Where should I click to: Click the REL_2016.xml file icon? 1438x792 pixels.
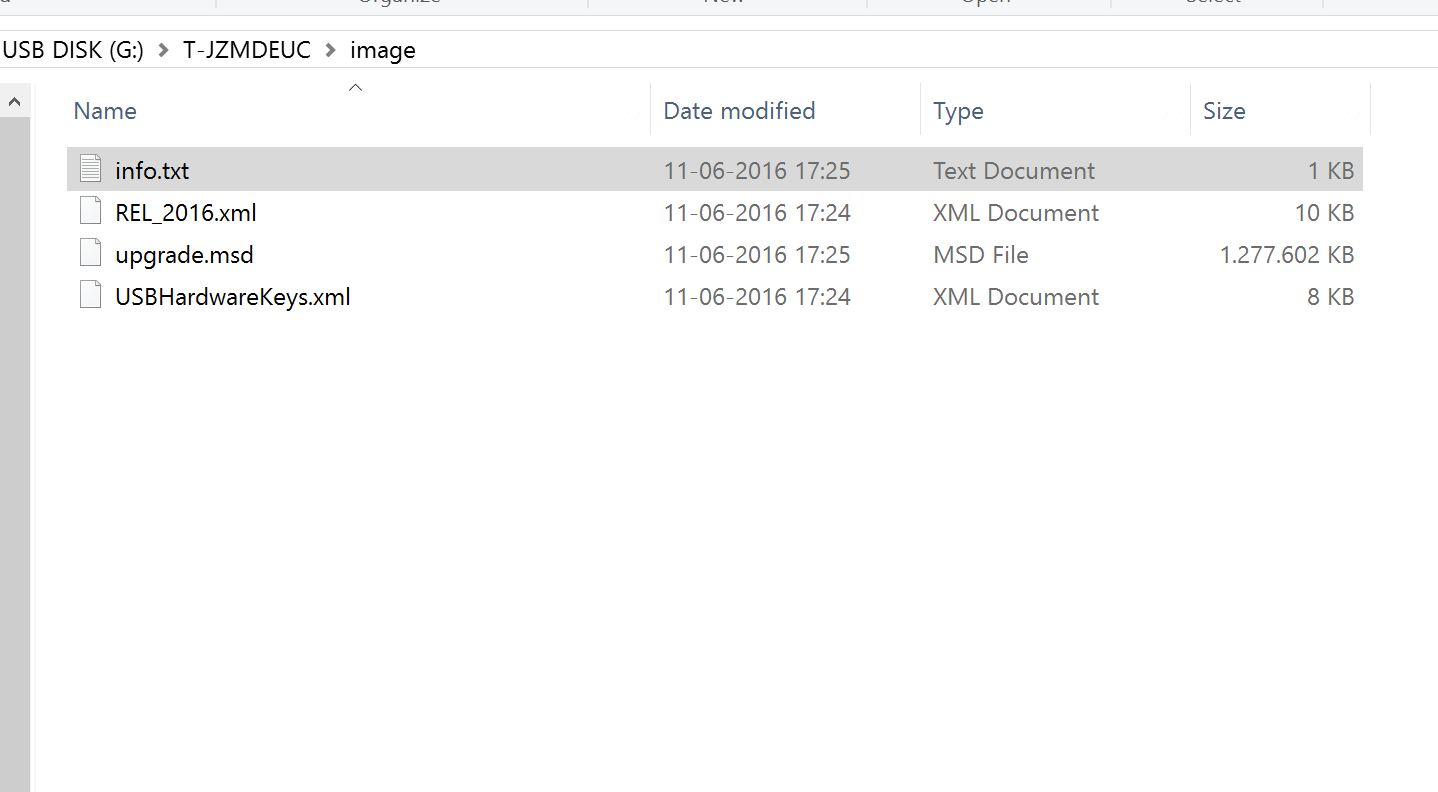[90, 212]
